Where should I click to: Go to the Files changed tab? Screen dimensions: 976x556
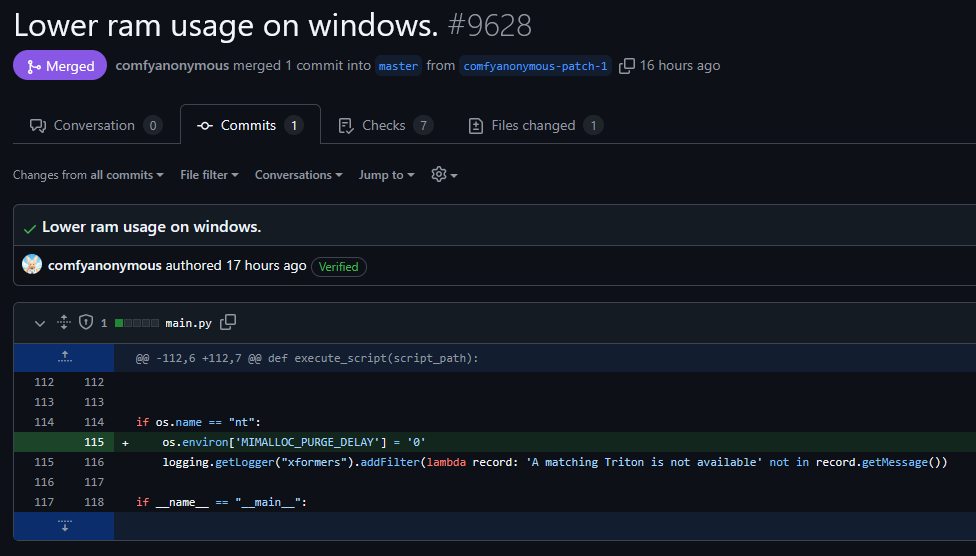[x=535, y=125]
